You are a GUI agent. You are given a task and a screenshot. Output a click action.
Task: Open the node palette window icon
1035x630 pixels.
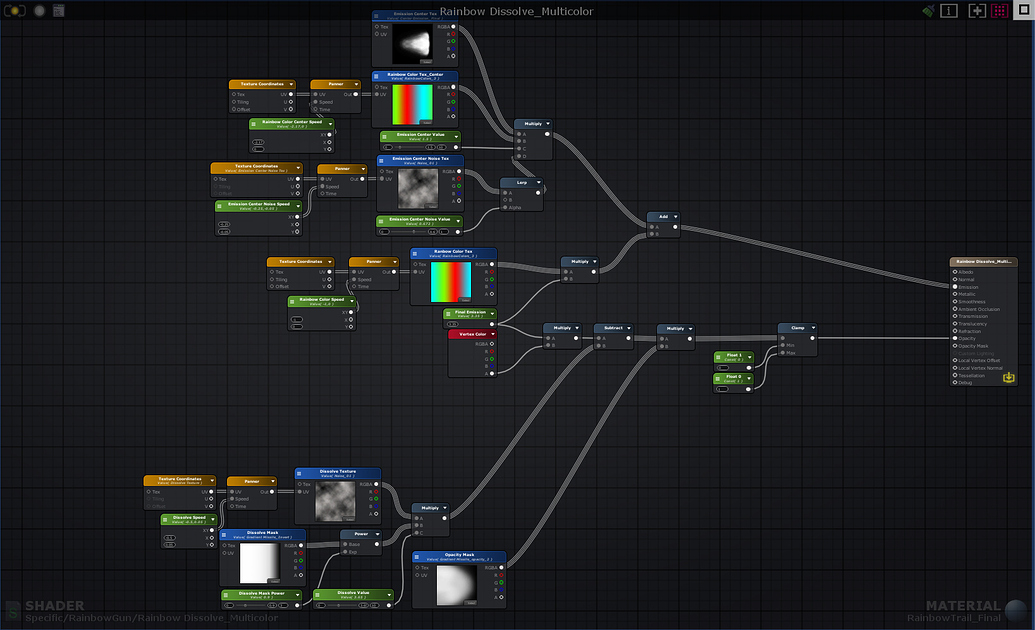pyautogui.click(x=58, y=11)
